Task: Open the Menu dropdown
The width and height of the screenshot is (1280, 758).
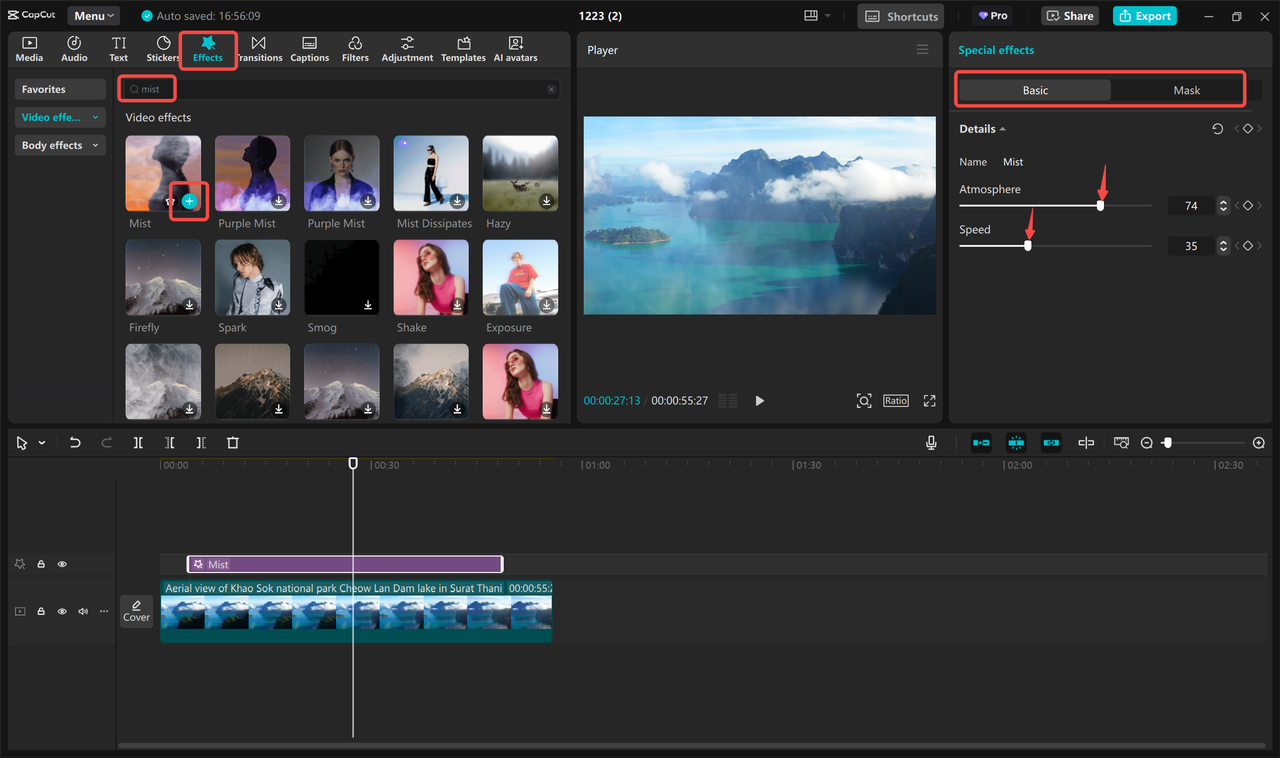Action: click(x=93, y=16)
